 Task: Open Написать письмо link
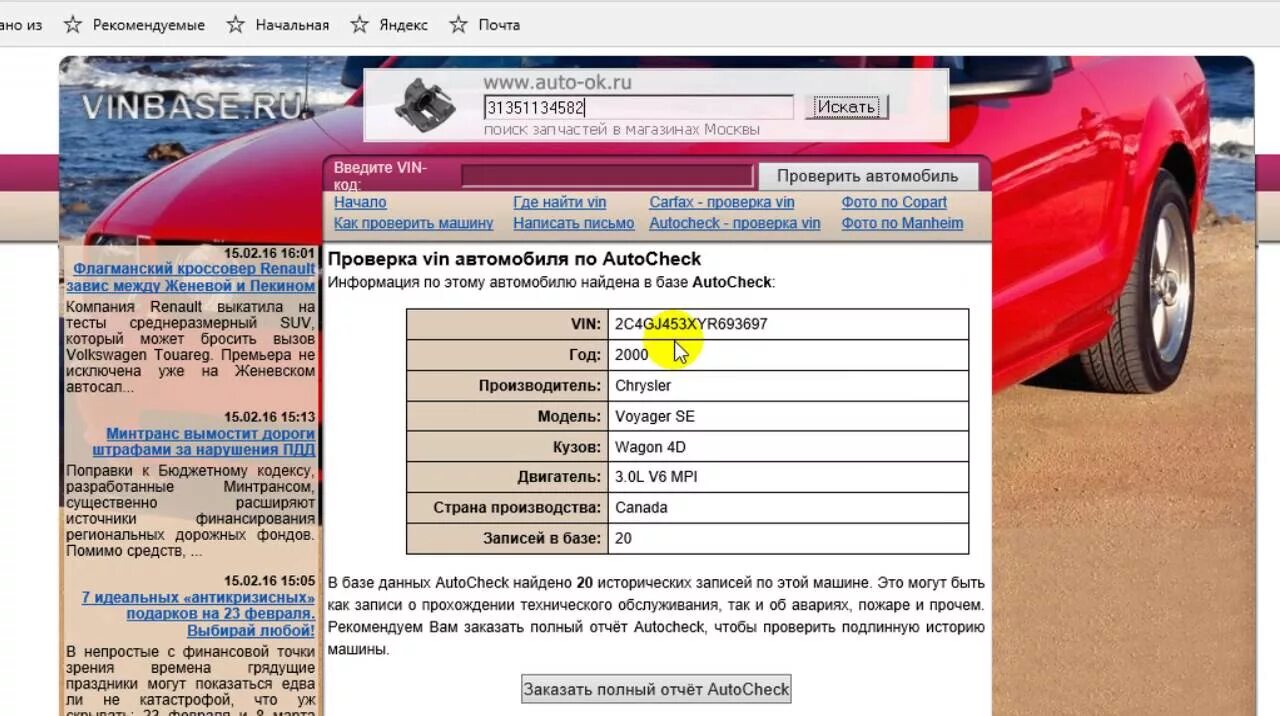pyautogui.click(x=574, y=223)
